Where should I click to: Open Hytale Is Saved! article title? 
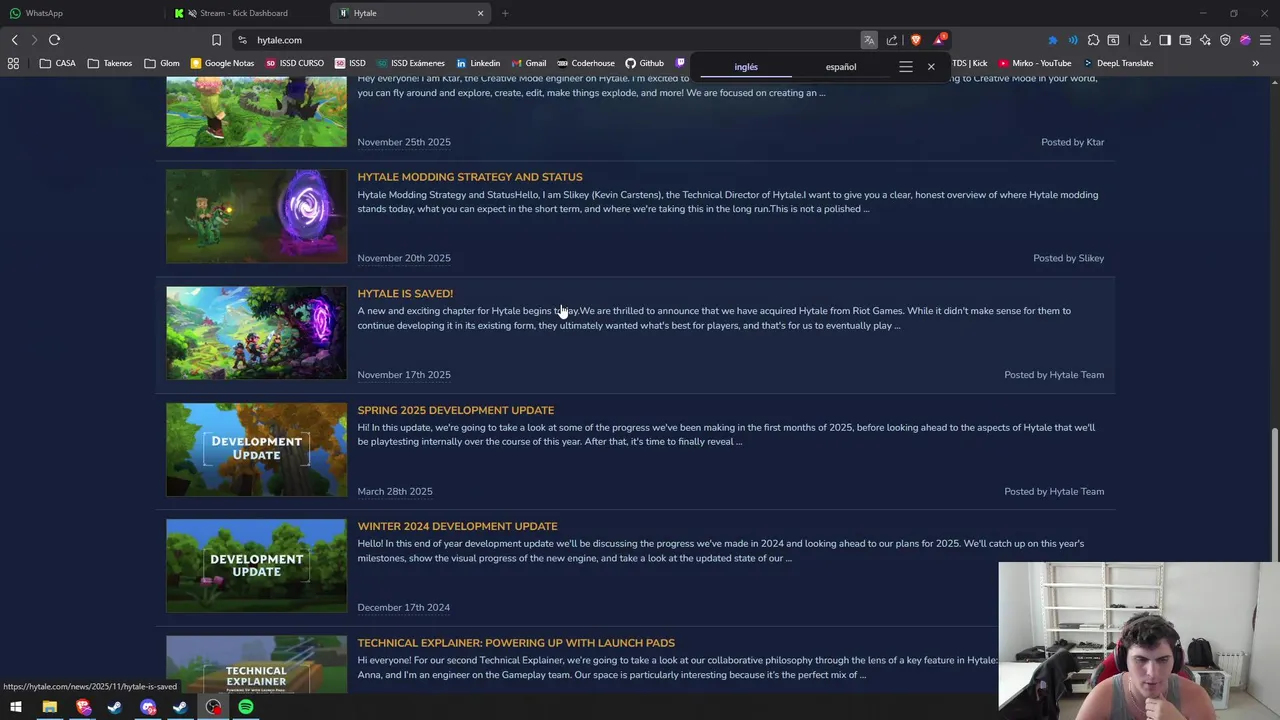pos(405,293)
